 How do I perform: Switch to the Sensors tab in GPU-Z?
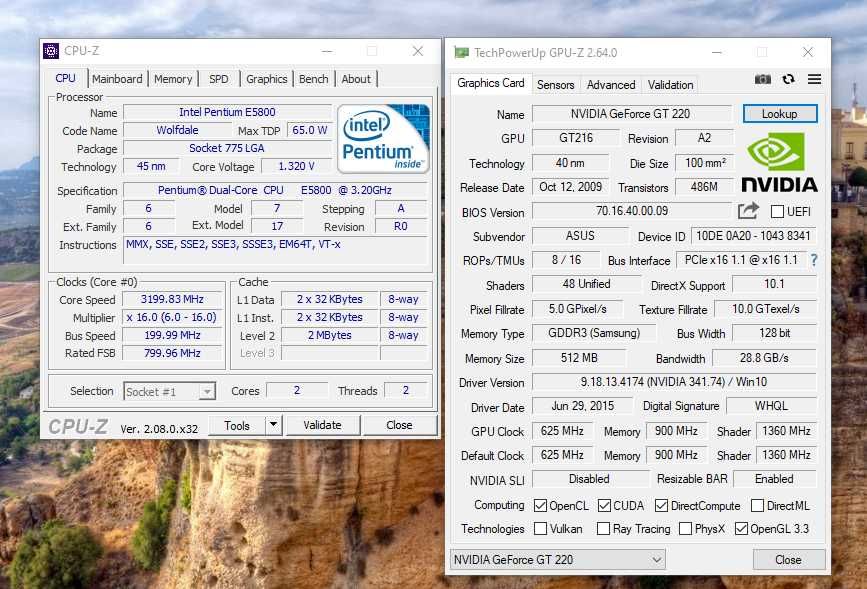click(555, 85)
